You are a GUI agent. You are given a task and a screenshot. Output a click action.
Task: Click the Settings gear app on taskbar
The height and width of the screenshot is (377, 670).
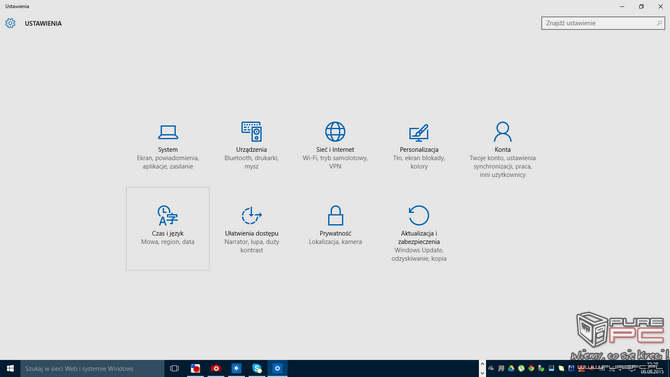pyautogui.click(x=277, y=368)
